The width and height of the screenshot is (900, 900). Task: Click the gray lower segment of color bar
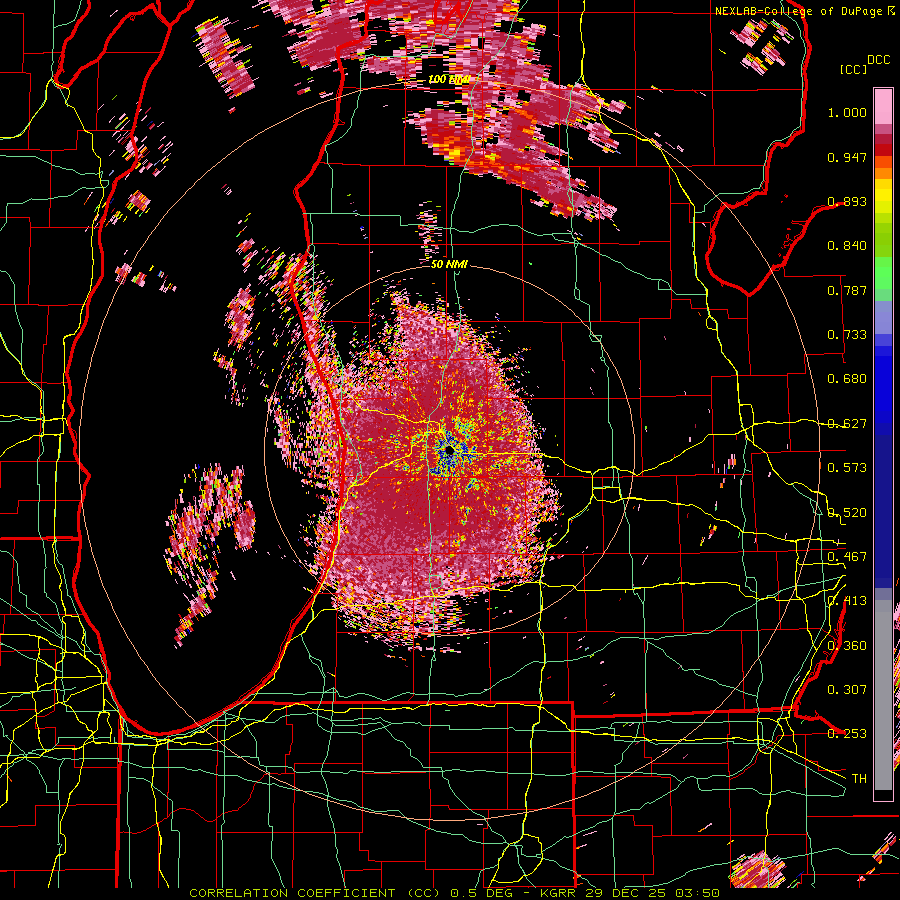point(883,695)
